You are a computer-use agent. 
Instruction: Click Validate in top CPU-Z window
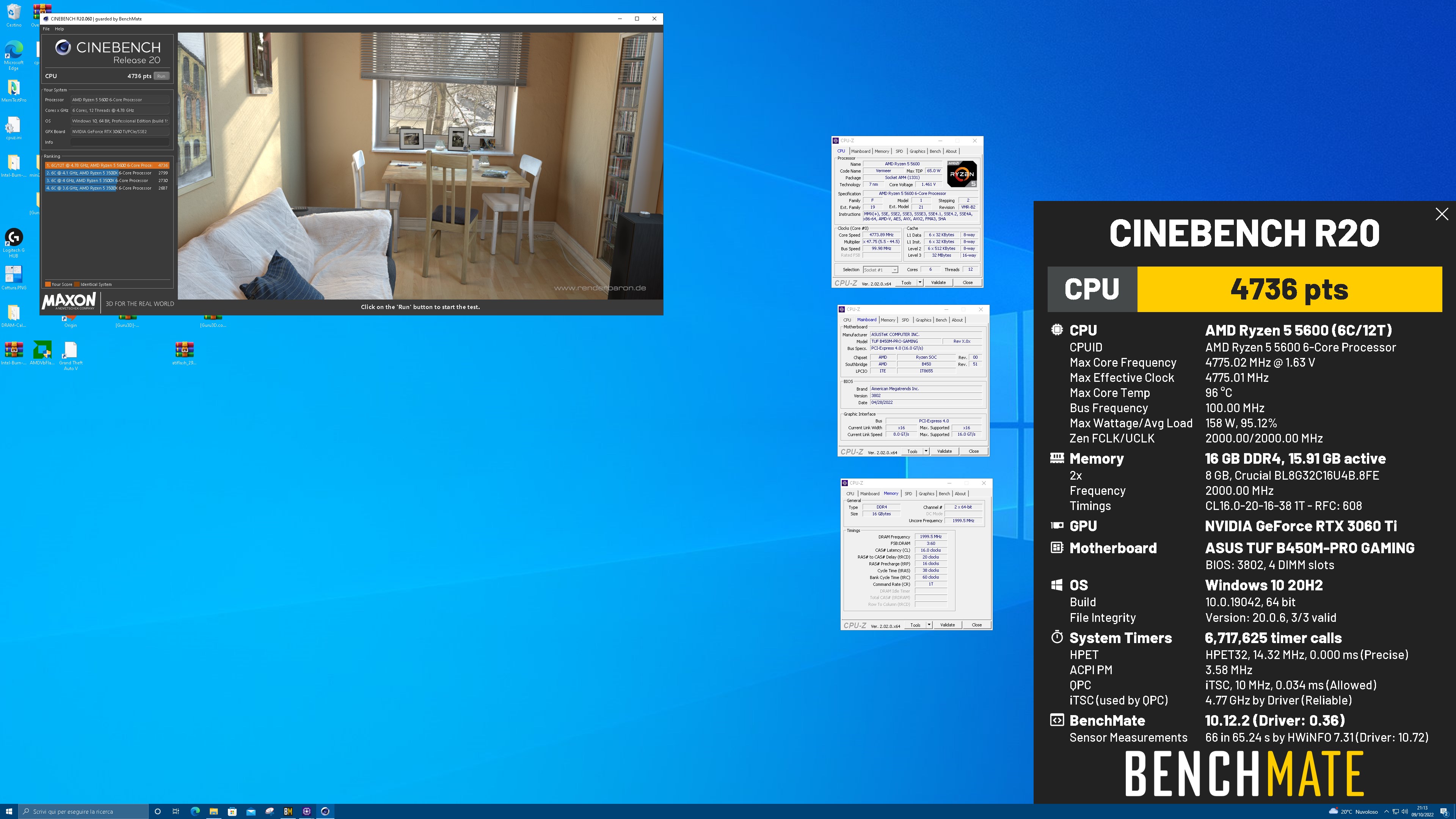pos(938,282)
